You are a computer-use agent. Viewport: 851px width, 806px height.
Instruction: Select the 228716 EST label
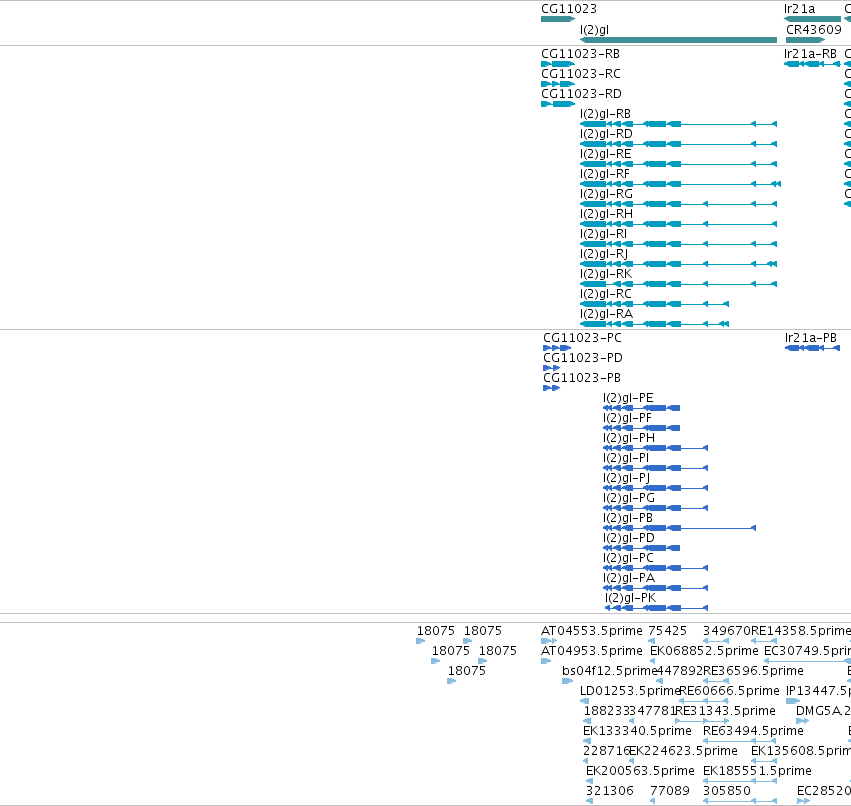[606, 751]
